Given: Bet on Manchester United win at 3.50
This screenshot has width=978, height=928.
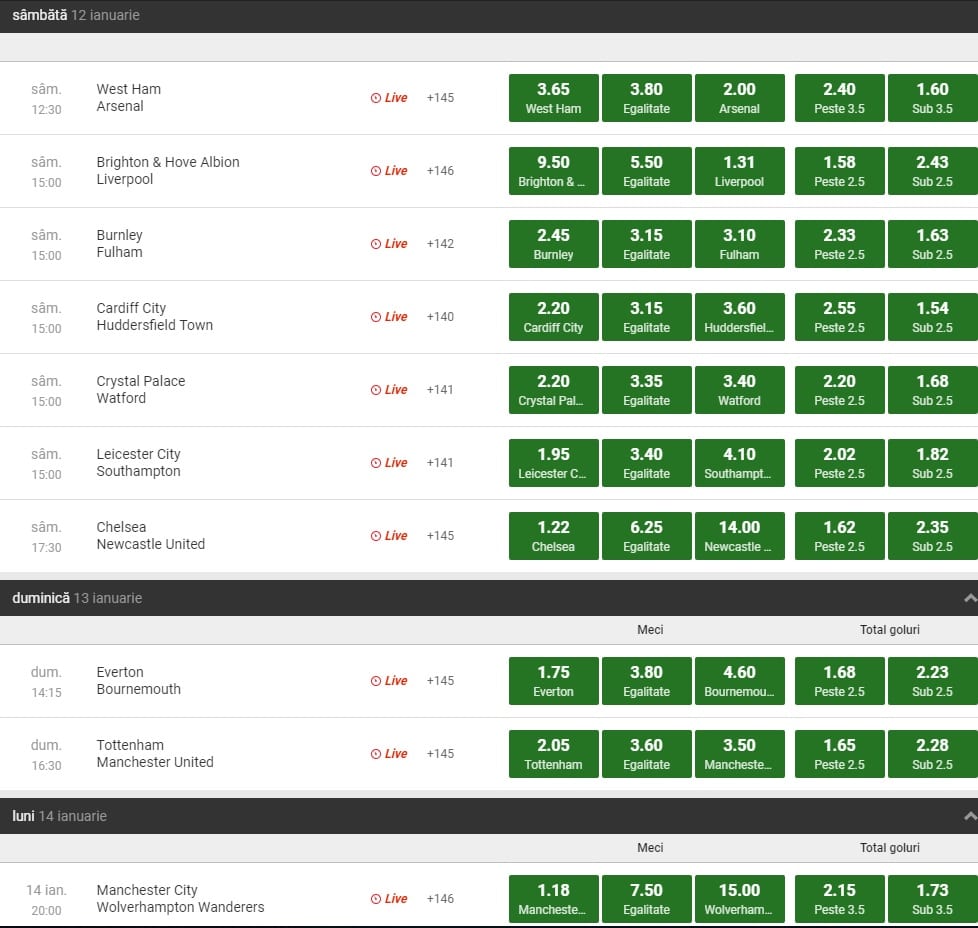Looking at the screenshot, I should click(740, 754).
